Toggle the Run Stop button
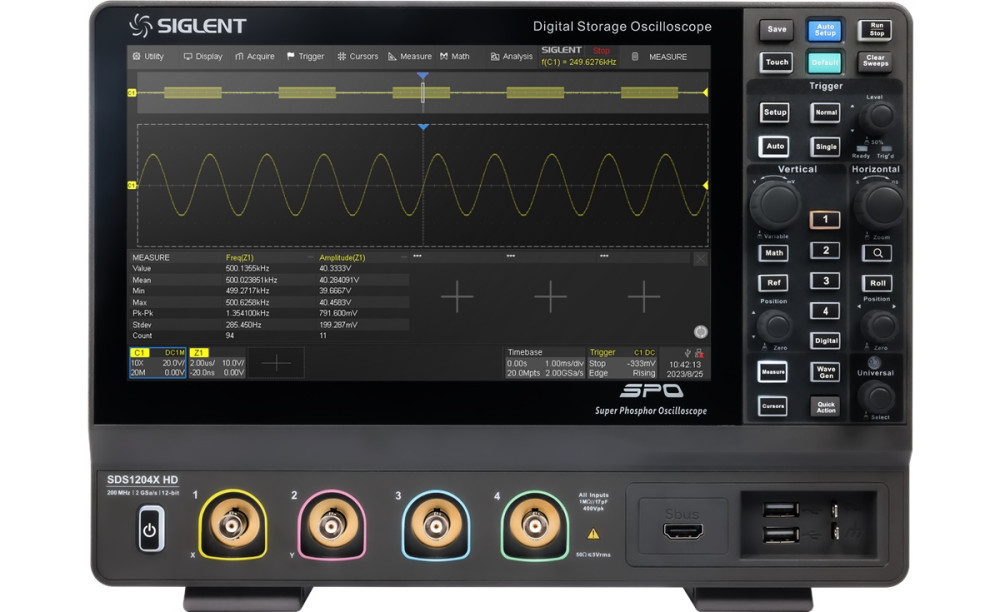 [x=876, y=30]
